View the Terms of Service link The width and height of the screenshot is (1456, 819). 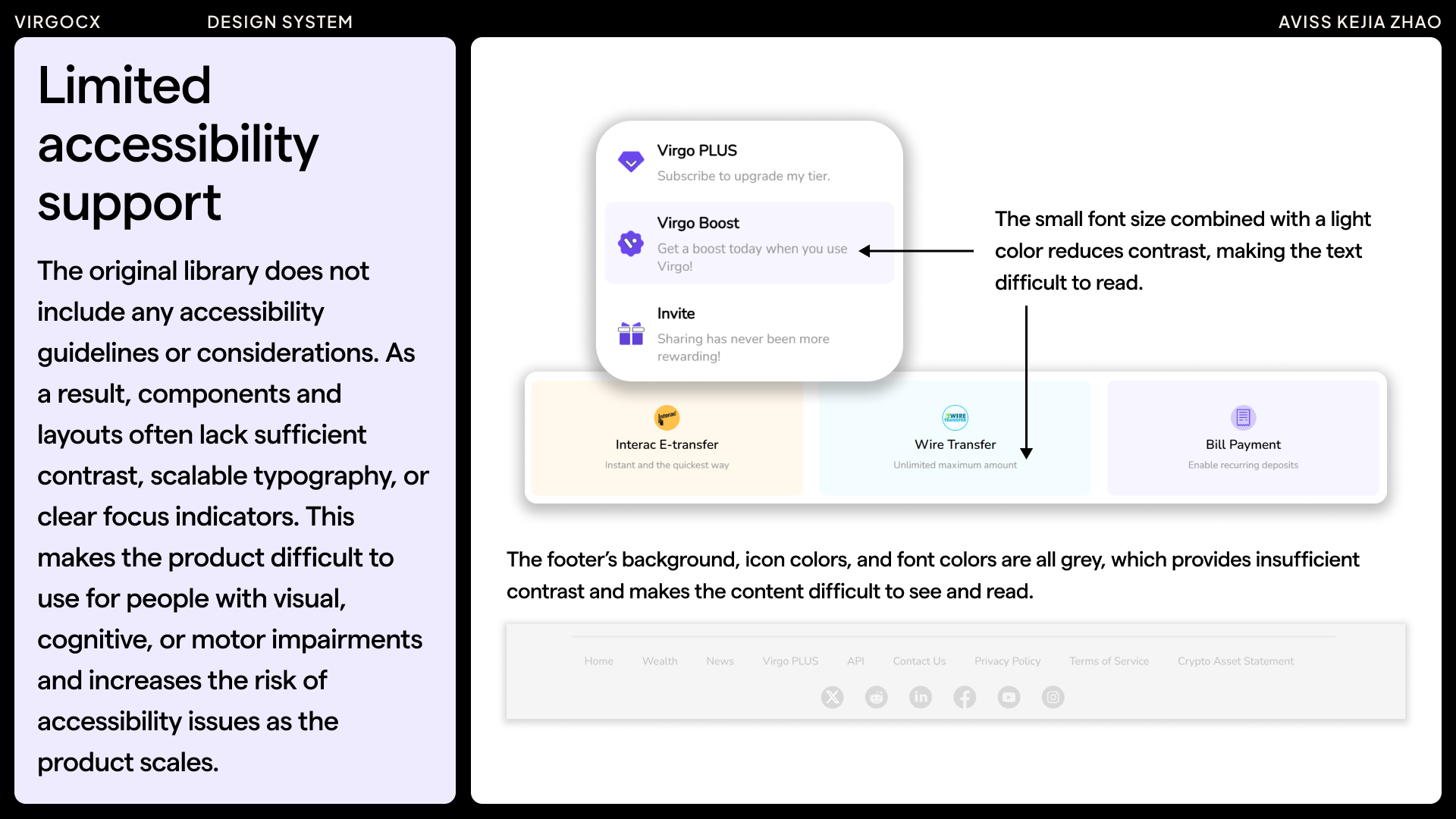point(1109,661)
